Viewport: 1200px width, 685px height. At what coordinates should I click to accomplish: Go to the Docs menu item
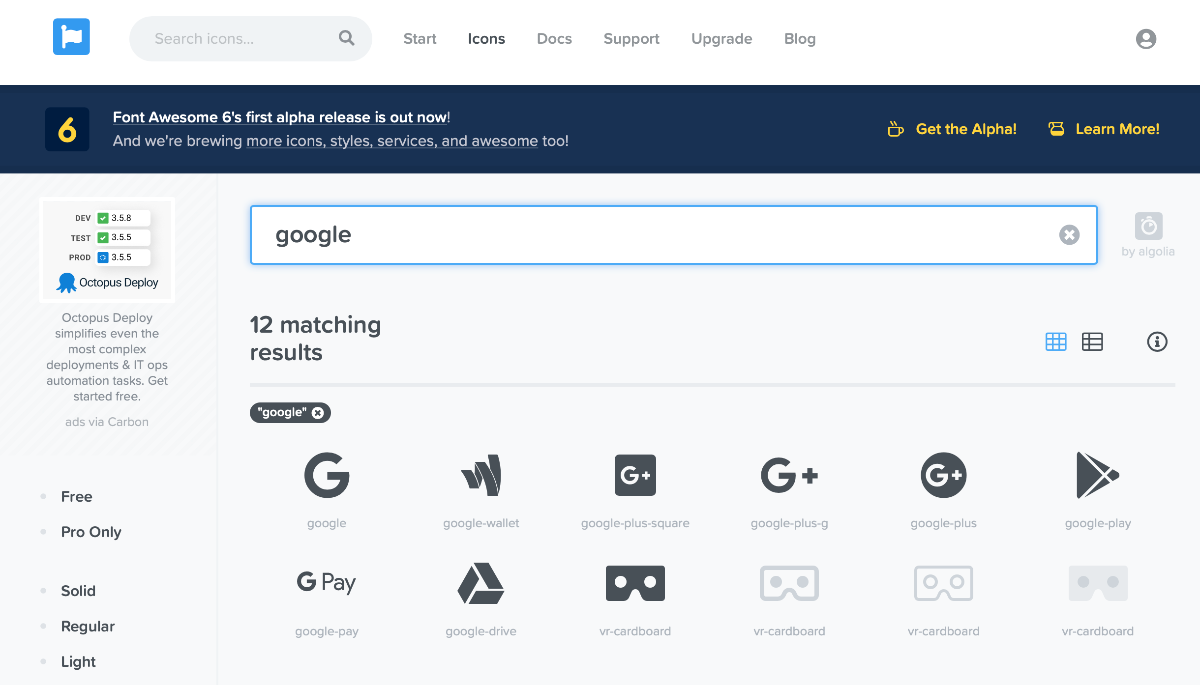(554, 39)
